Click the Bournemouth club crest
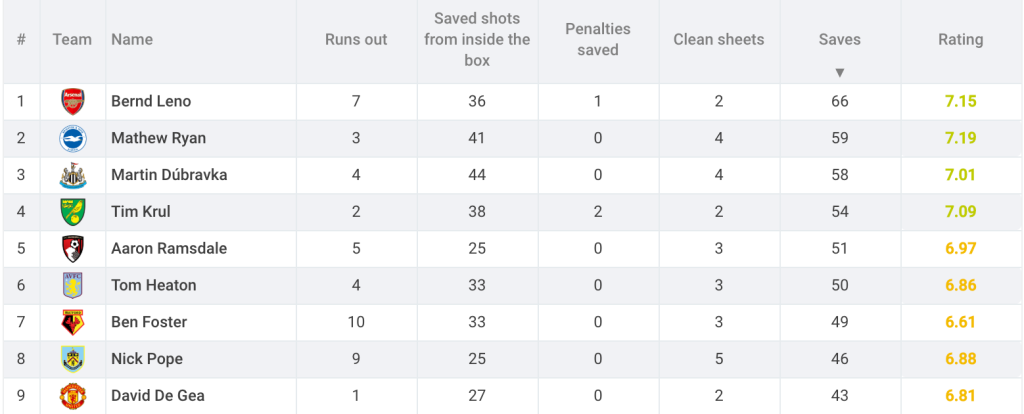The height and width of the screenshot is (414, 1024). click(x=72, y=249)
